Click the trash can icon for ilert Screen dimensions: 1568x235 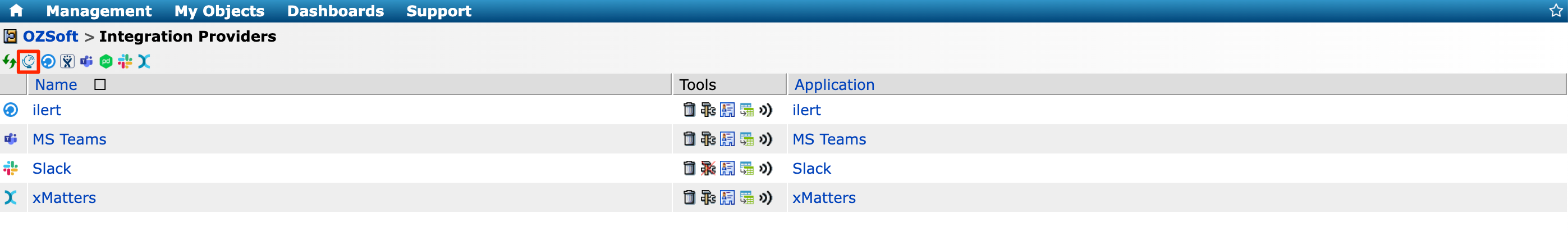(x=689, y=110)
